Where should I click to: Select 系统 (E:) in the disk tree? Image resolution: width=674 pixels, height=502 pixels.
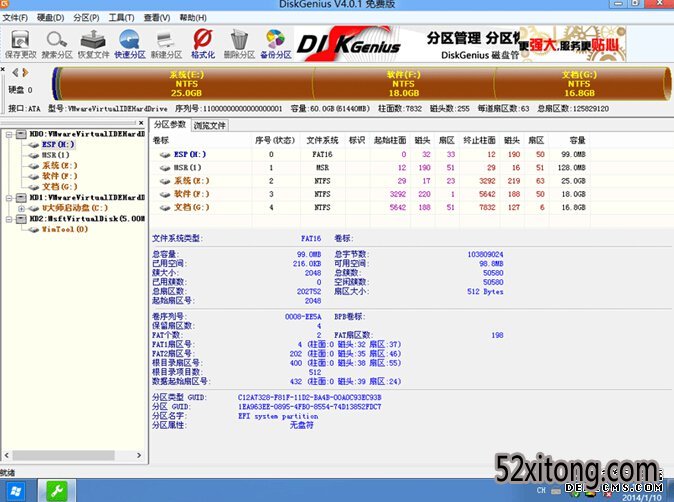[60, 165]
